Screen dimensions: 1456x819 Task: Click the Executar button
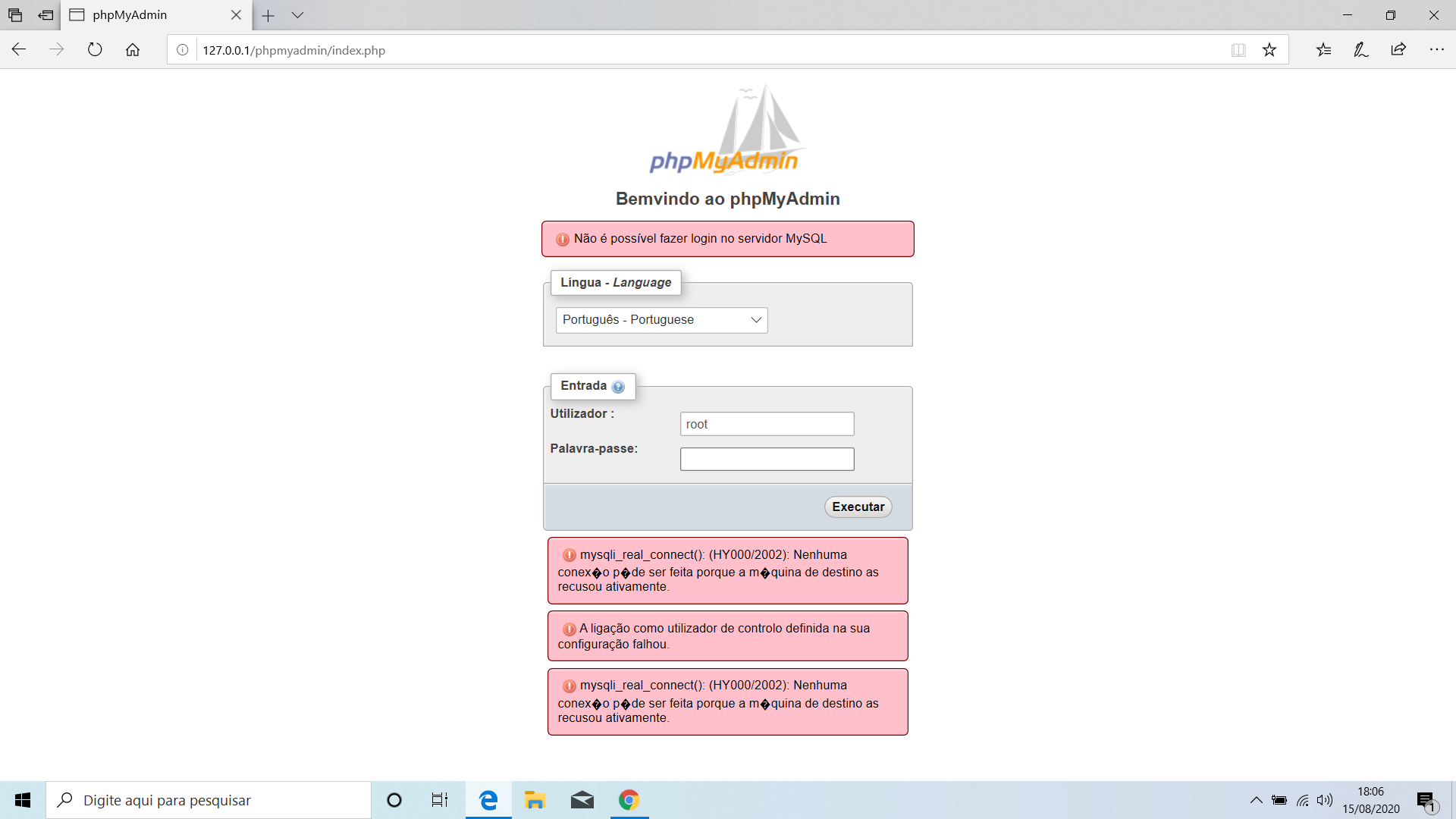tap(858, 507)
